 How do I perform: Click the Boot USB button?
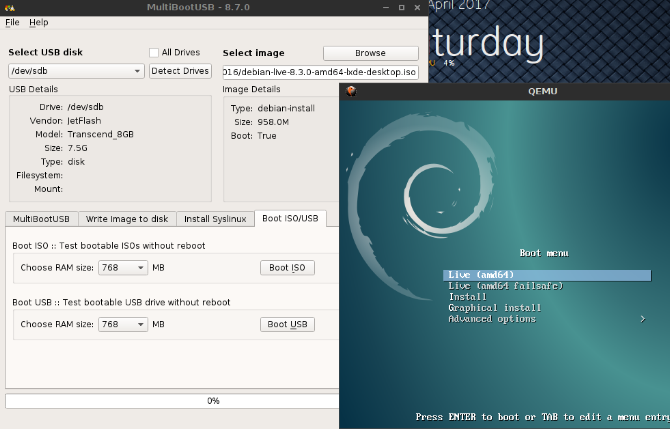[x=287, y=324]
